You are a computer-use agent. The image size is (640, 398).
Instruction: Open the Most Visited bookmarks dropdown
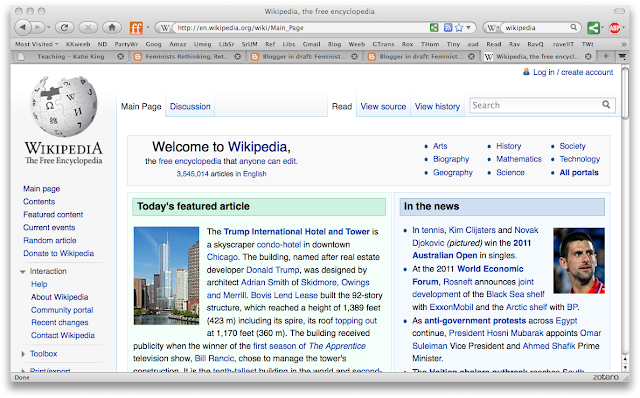click(37, 44)
